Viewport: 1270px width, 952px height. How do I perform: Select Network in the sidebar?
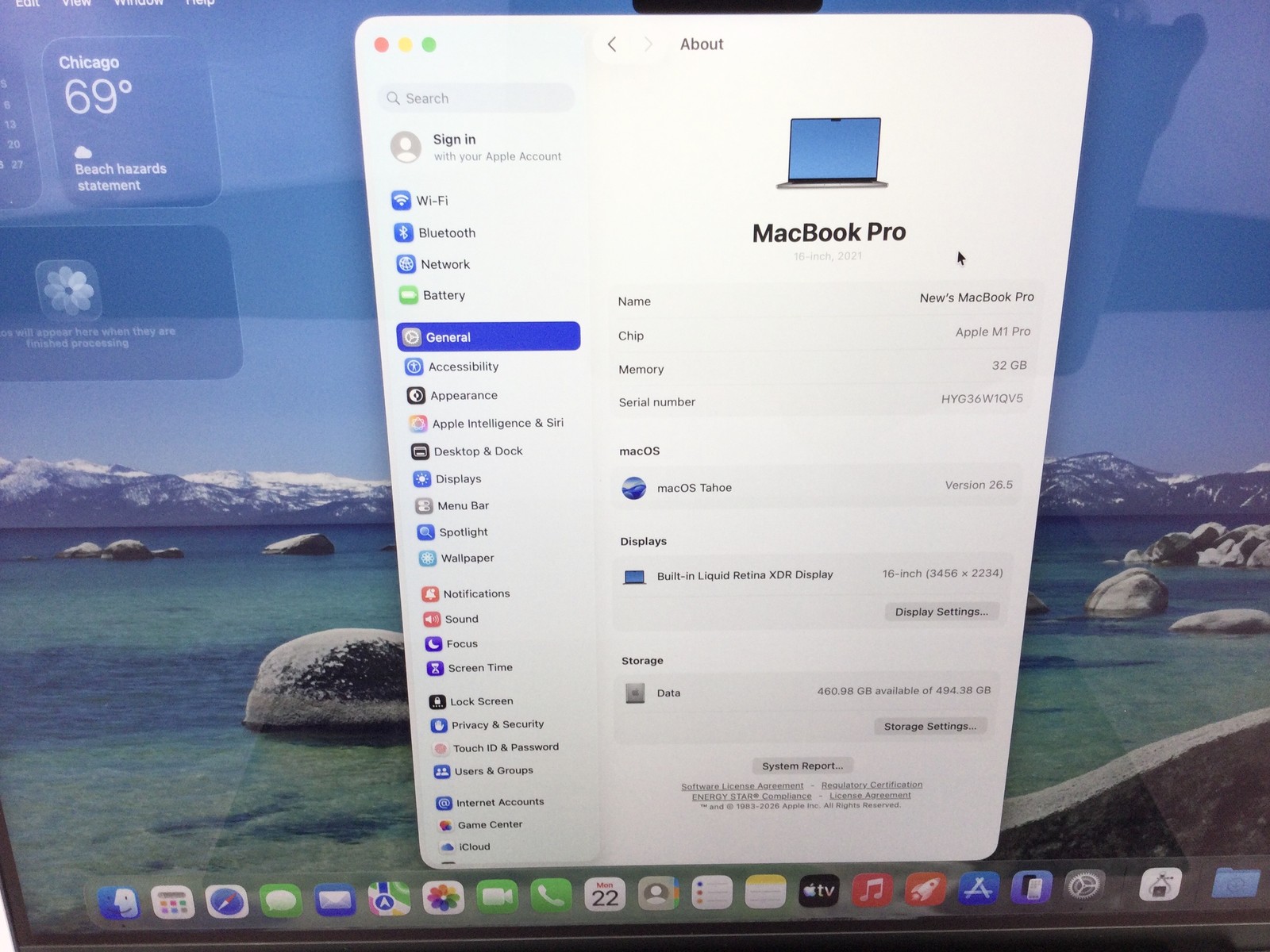433,264
